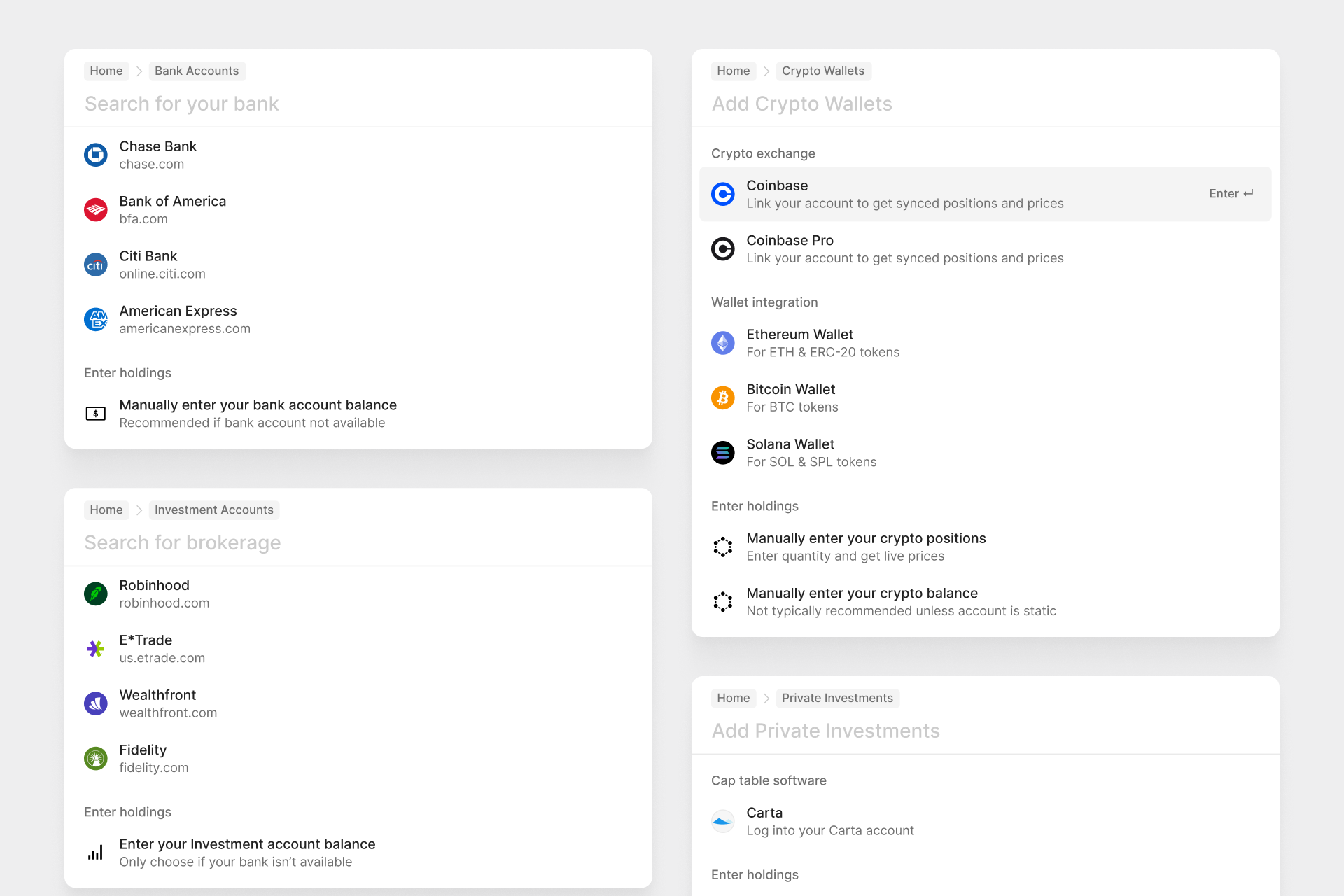
Task: Click the Solana Wallet logo icon
Action: pos(723,453)
